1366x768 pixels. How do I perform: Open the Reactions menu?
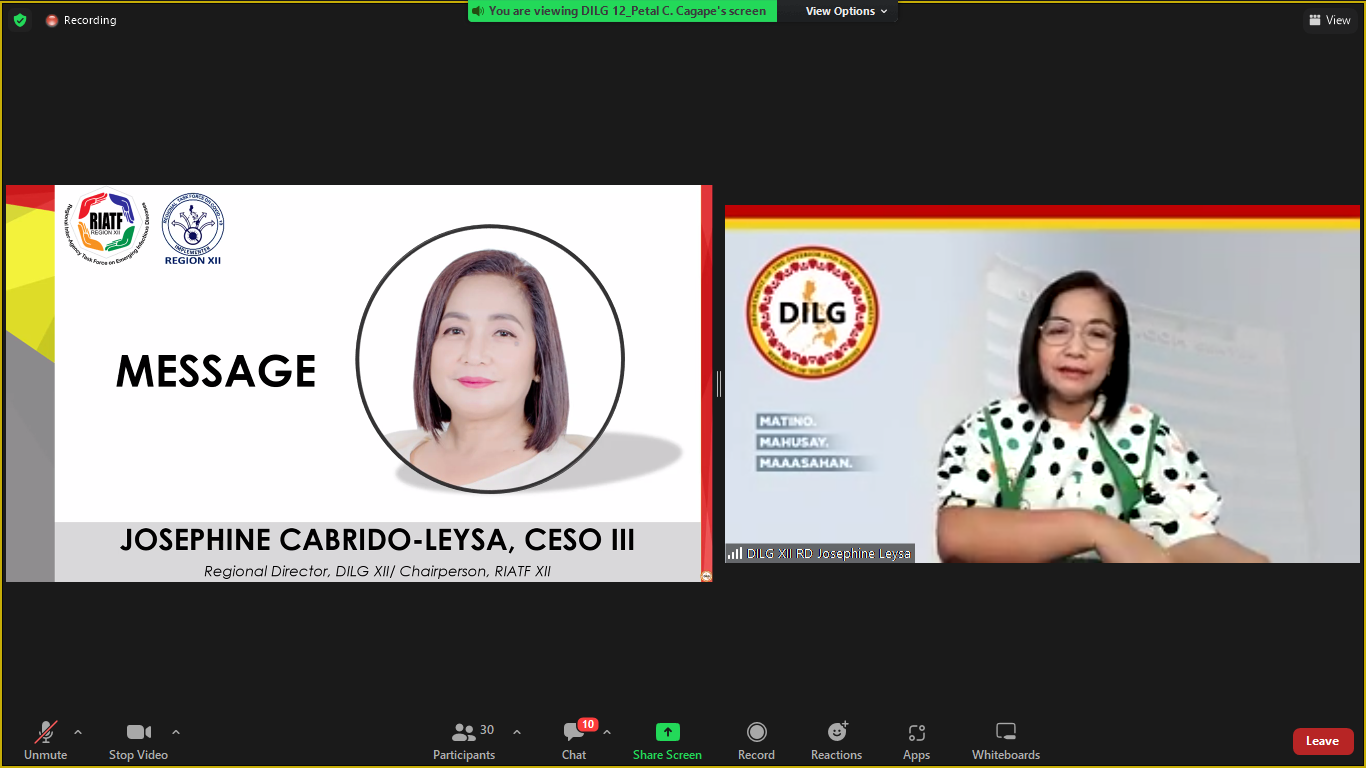(836, 741)
